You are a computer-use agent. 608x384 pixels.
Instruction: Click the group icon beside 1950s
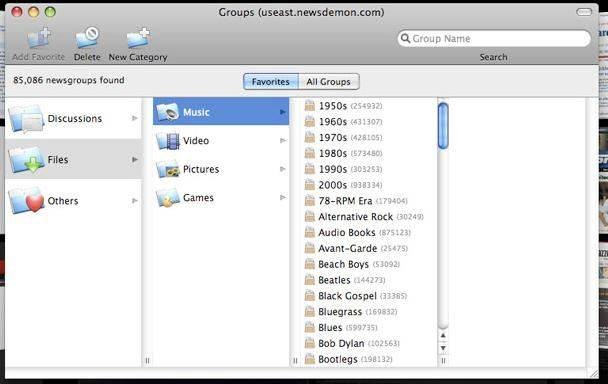click(309, 106)
